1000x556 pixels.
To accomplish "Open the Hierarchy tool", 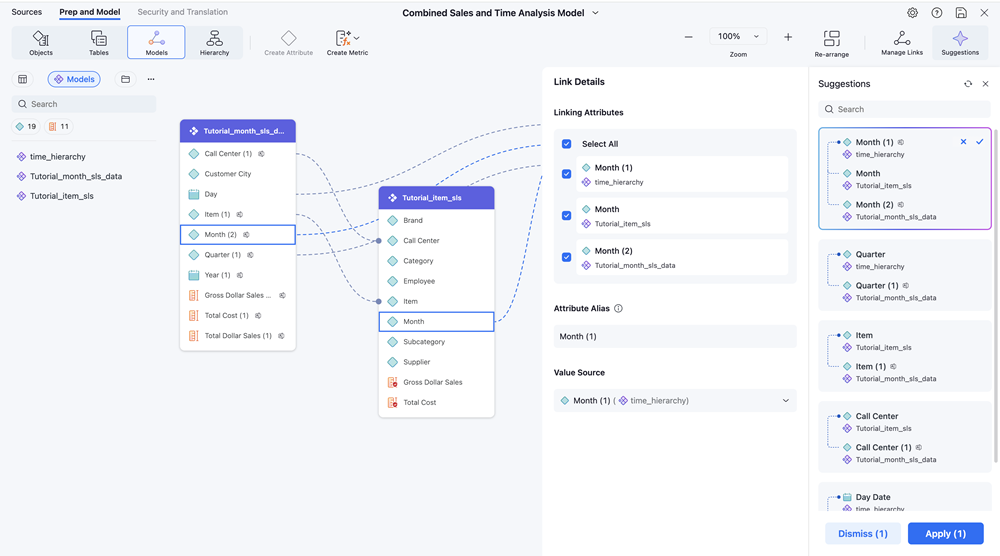I will [214, 42].
